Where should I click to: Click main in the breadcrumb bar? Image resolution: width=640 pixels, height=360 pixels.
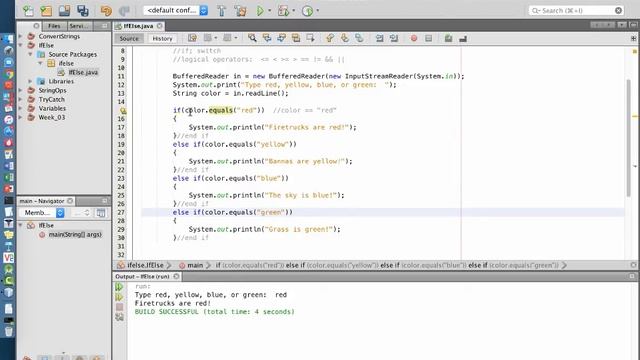click(195, 265)
